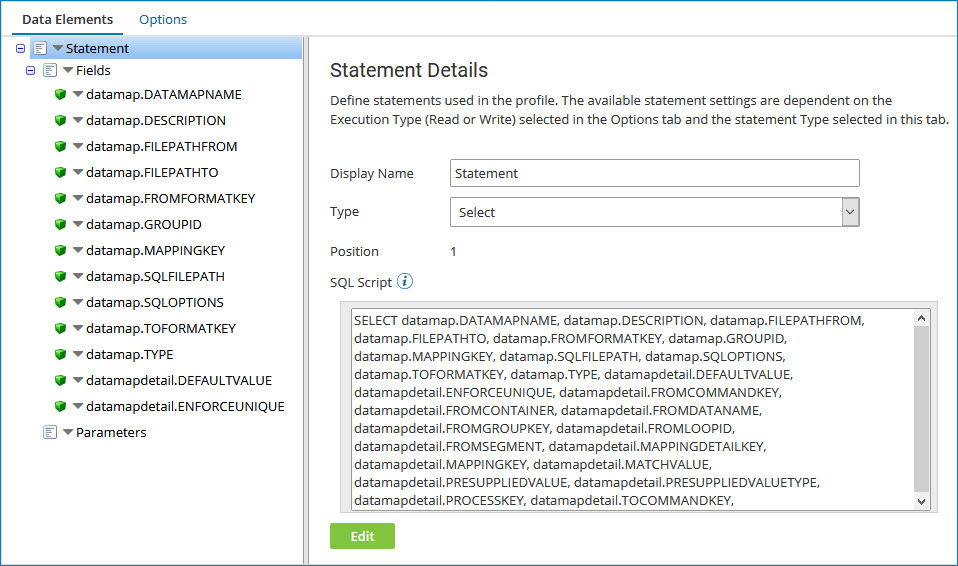Open dropdown arrow beside datamap.FILEPATHFROM

click(x=78, y=146)
